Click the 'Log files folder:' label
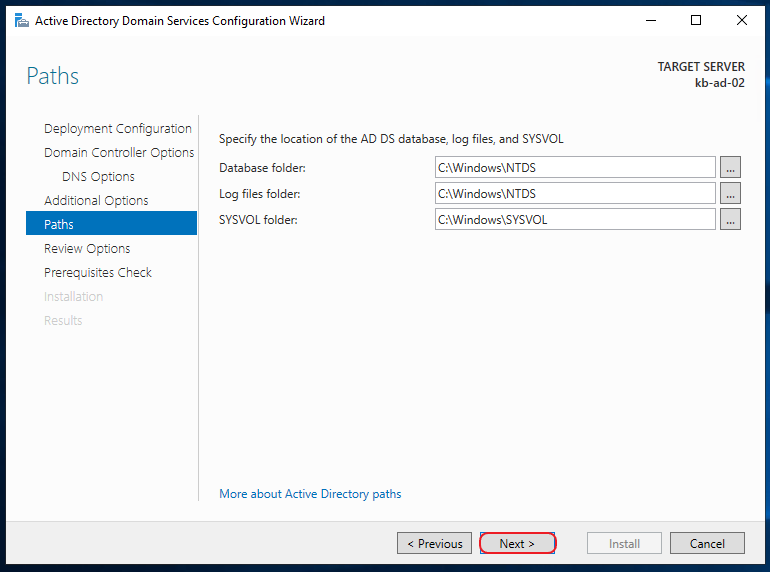The width and height of the screenshot is (770, 572). click(x=260, y=194)
